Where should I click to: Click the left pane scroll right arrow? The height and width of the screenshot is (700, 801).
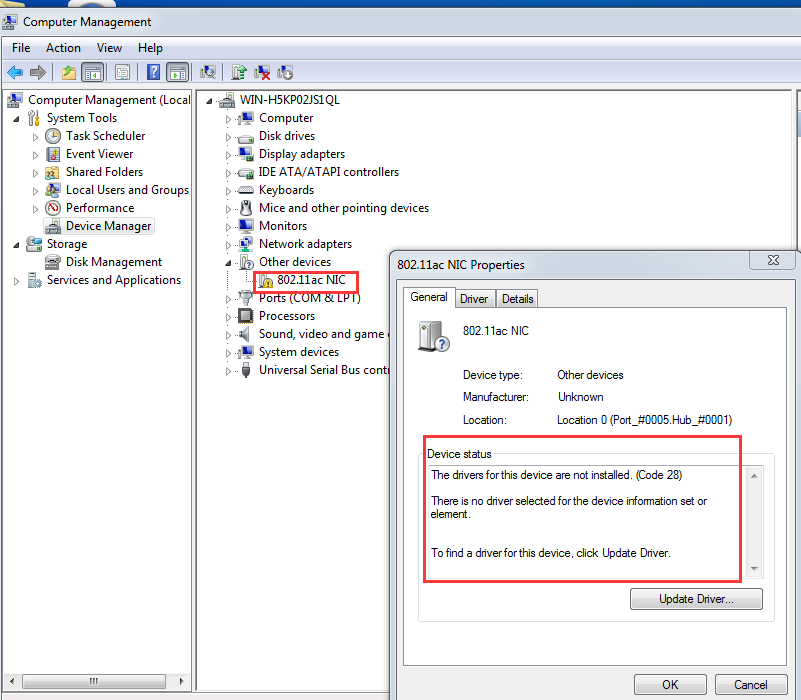tap(181, 681)
